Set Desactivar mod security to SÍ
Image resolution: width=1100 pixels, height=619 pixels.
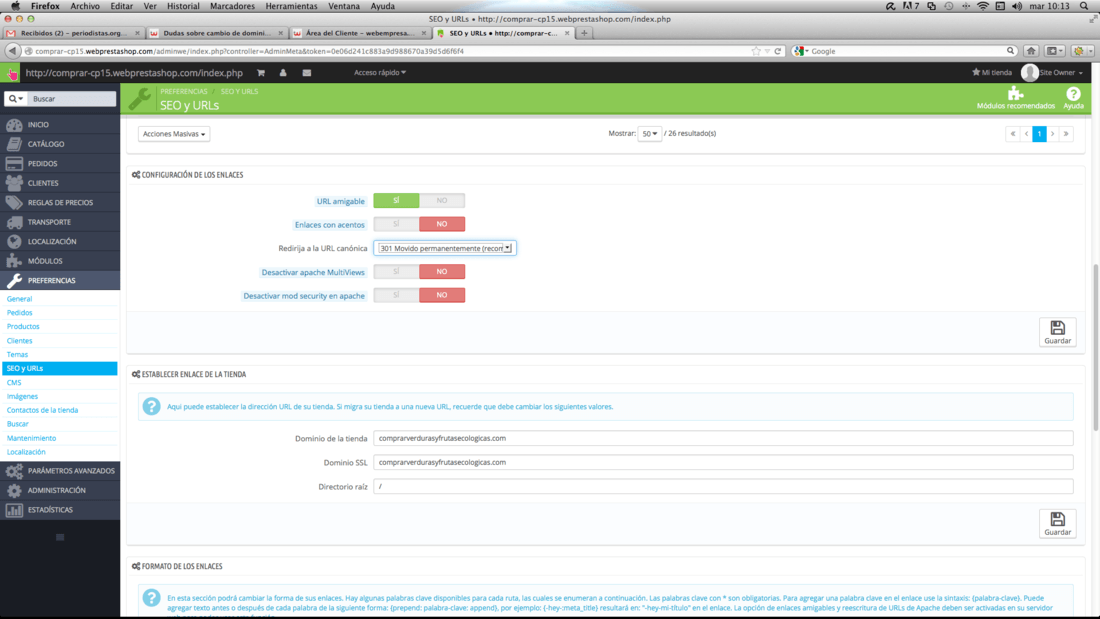tap(396, 295)
